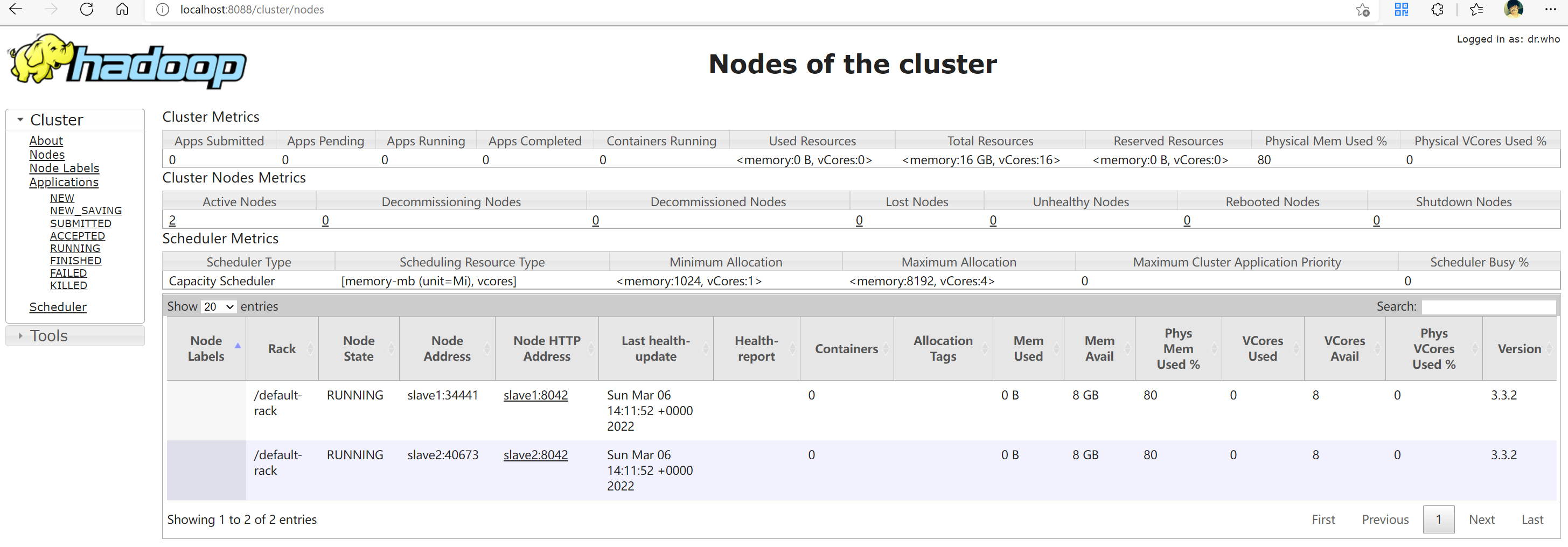The width and height of the screenshot is (1568, 547).
Task: Click the Lost Nodes count link
Action: click(x=859, y=220)
